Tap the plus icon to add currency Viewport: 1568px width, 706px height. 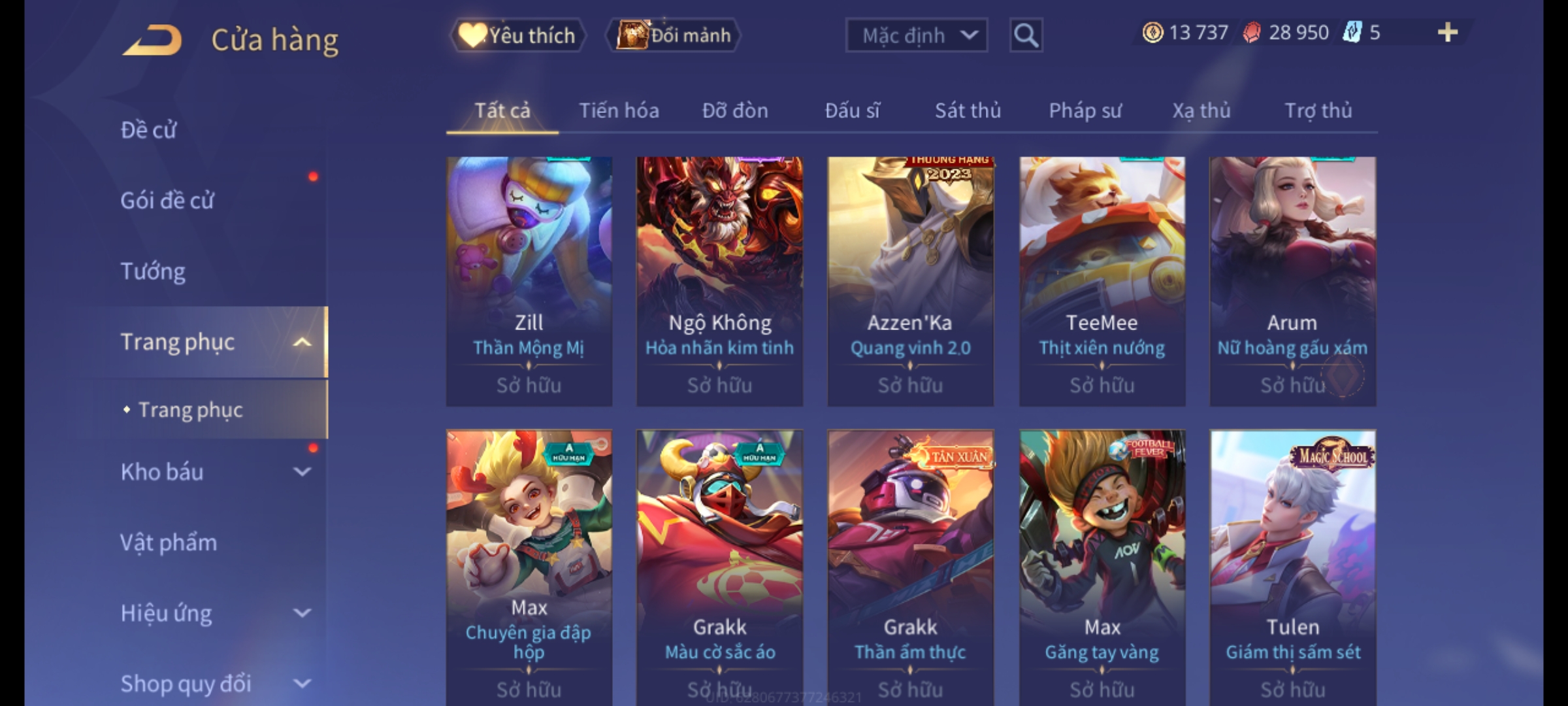point(1448,33)
